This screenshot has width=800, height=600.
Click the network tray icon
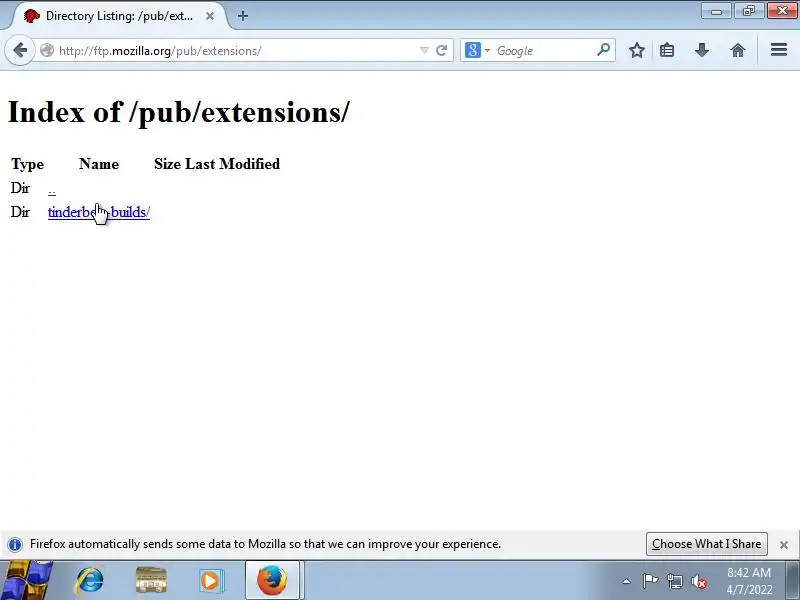(675, 581)
